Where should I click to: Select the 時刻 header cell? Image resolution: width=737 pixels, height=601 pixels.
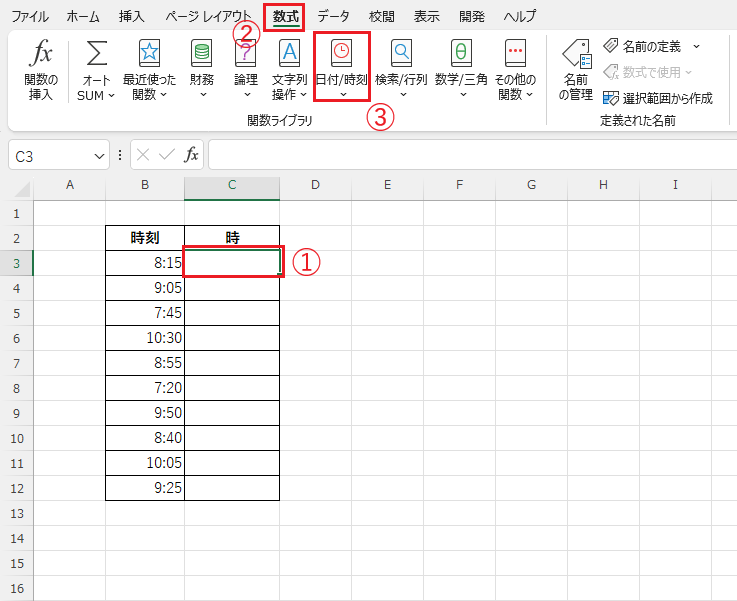pos(145,238)
